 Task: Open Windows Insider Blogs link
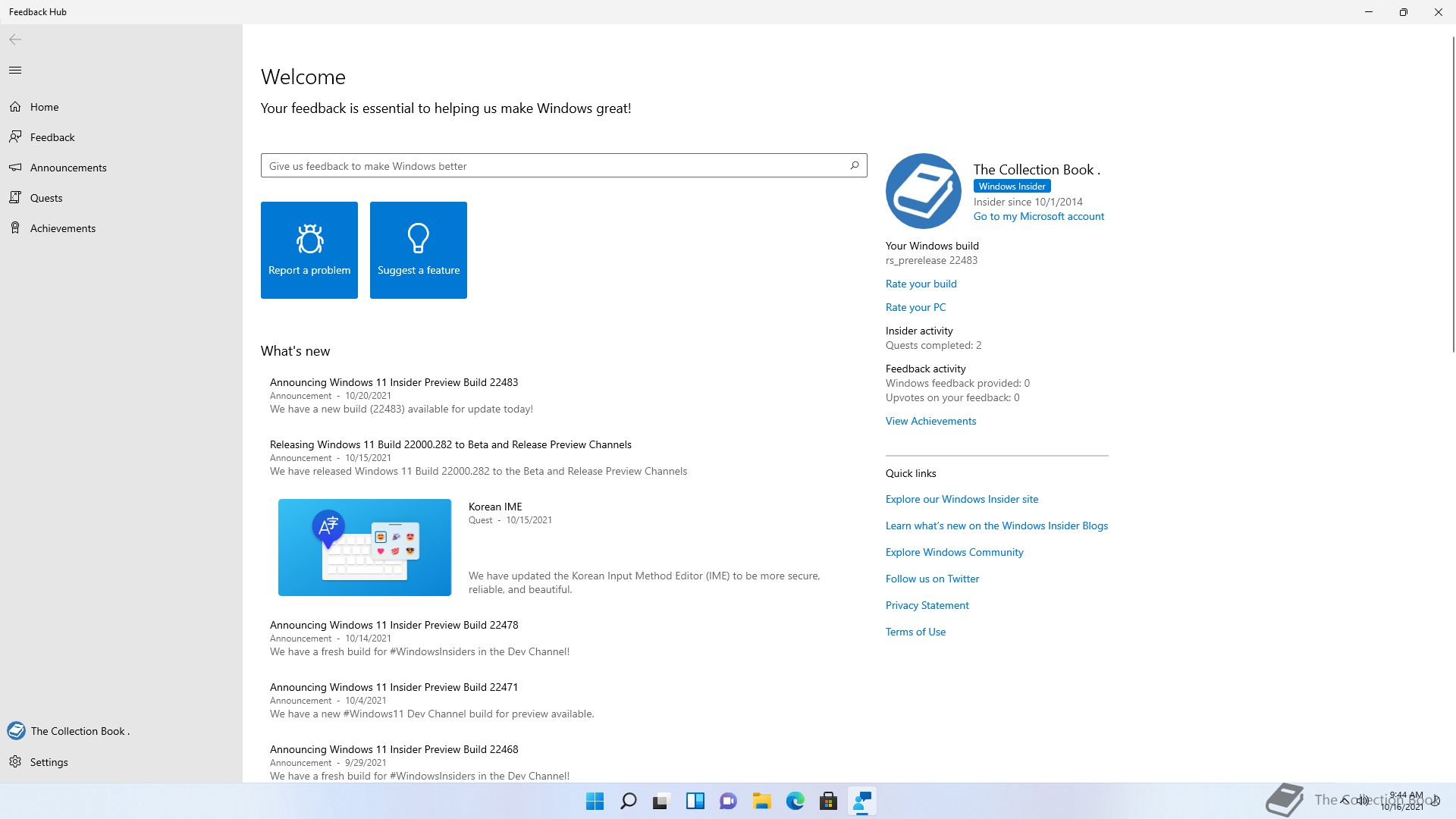(x=996, y=526)
